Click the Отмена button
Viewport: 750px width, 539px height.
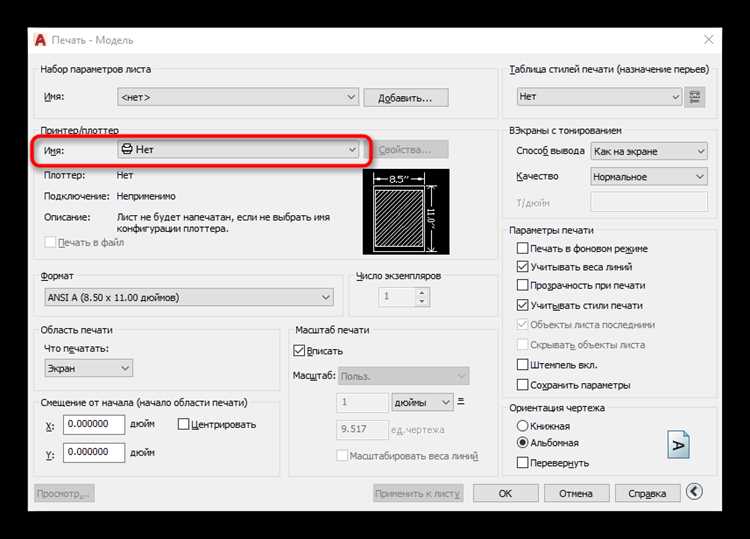pos(576,493)
